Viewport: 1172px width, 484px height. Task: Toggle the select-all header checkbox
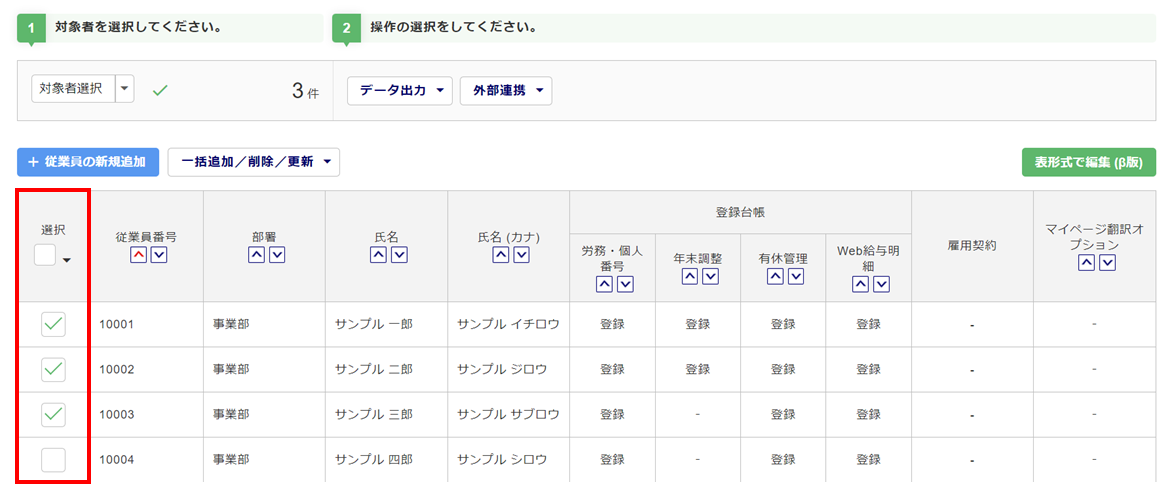click(x=45, y=256)
